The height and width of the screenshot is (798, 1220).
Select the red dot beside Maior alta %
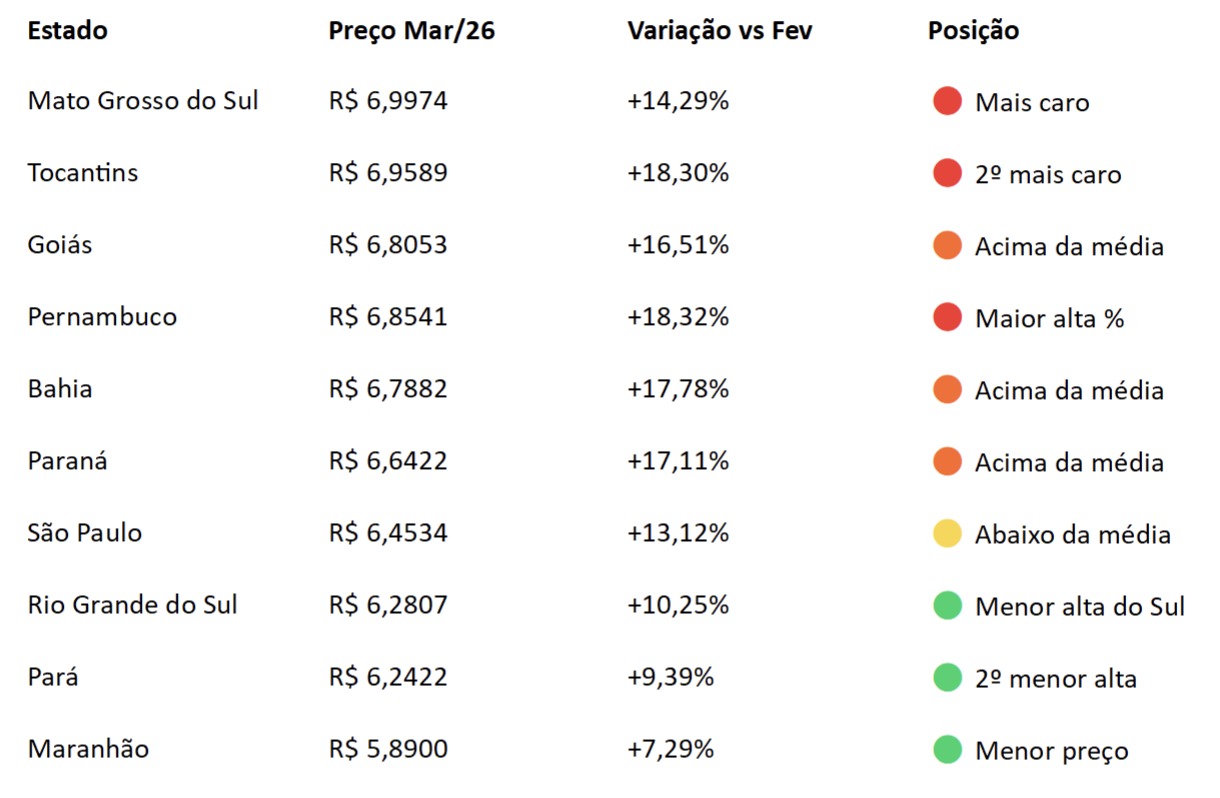[947, 317]
